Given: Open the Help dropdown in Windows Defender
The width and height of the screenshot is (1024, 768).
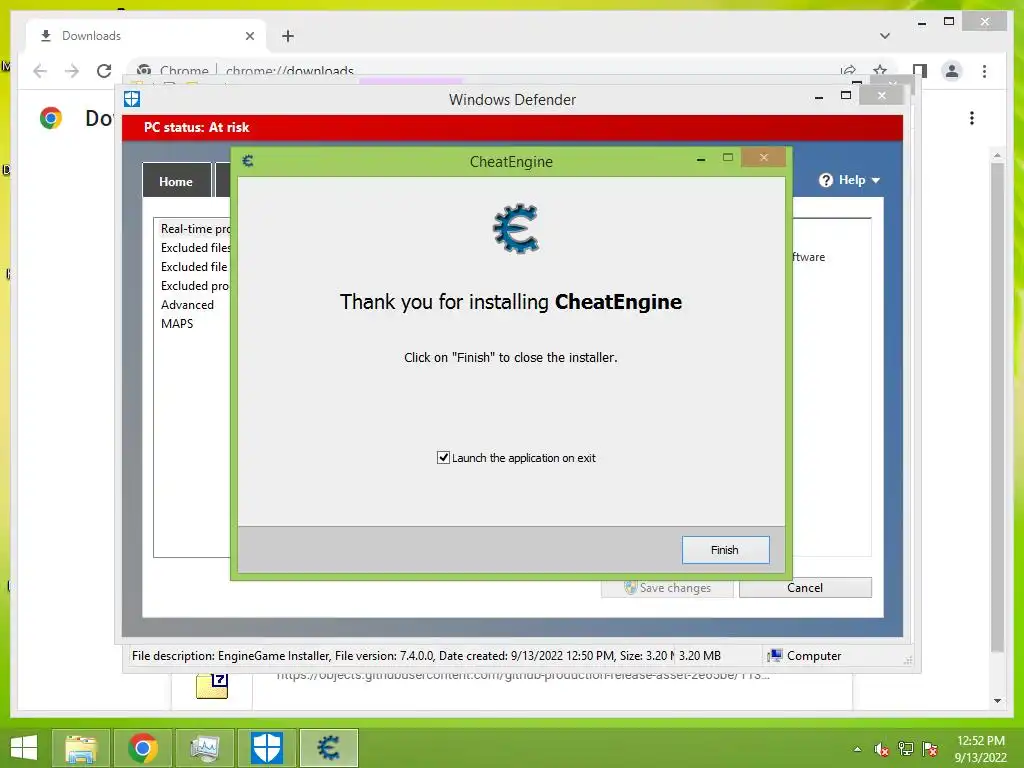Looking at the screenshot, I should click(x=850, y=180).
